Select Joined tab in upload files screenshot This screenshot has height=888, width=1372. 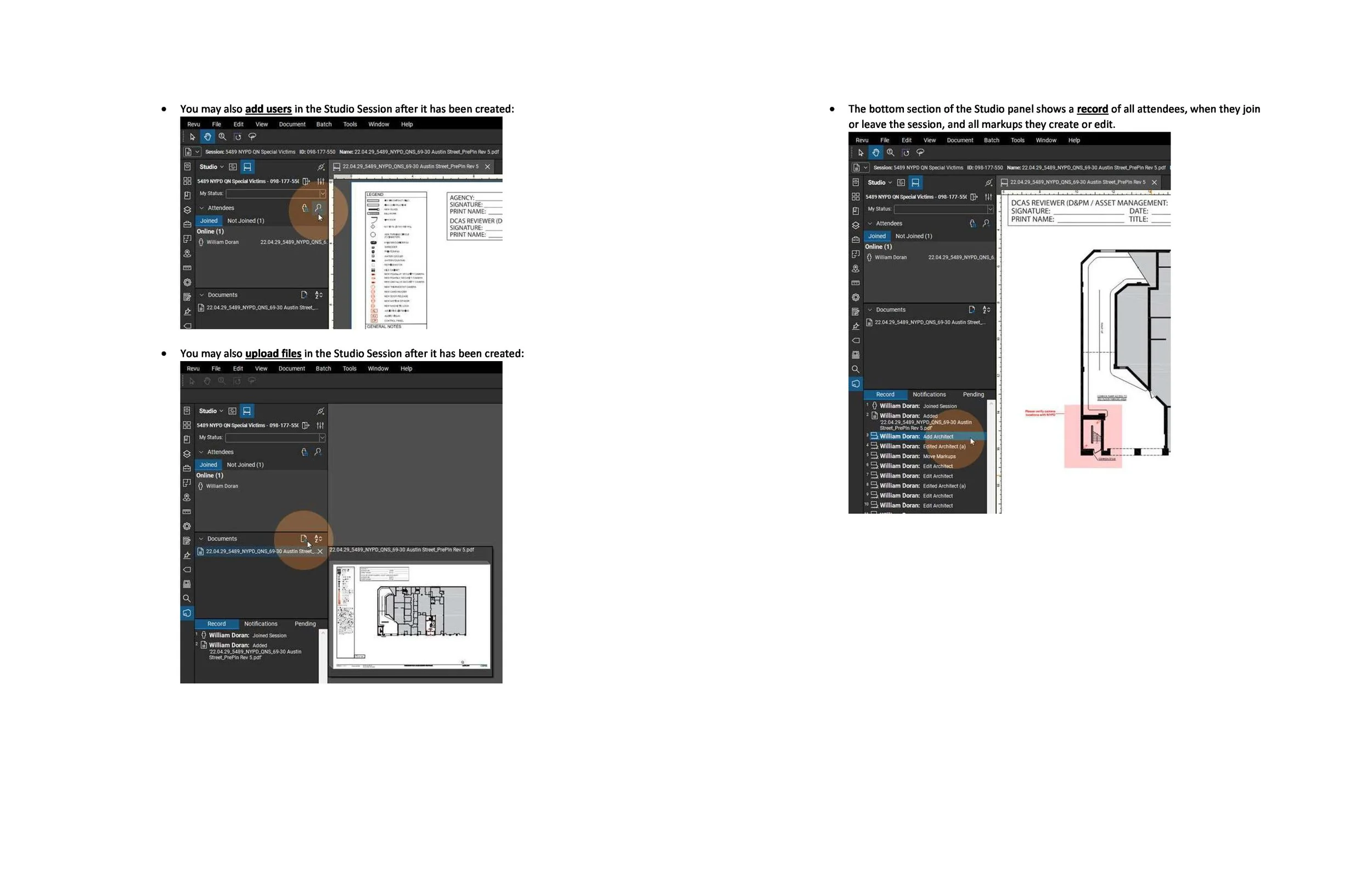tap(208, 465)
